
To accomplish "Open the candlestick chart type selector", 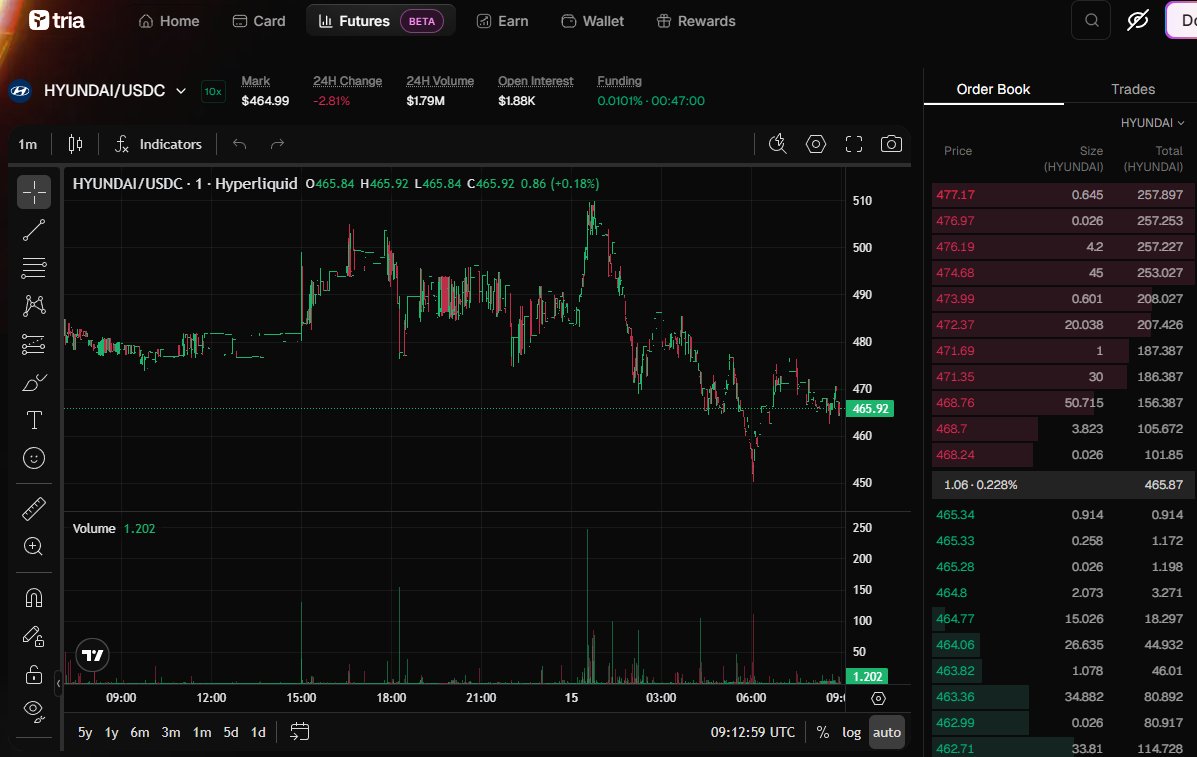I will click(75, 144).
